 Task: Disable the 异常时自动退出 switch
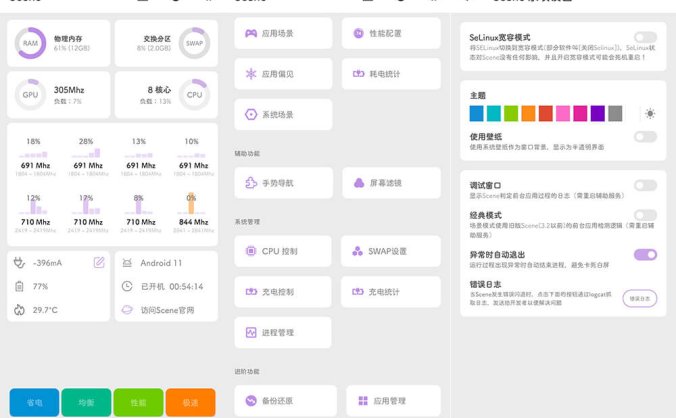(x=645, y=254)
